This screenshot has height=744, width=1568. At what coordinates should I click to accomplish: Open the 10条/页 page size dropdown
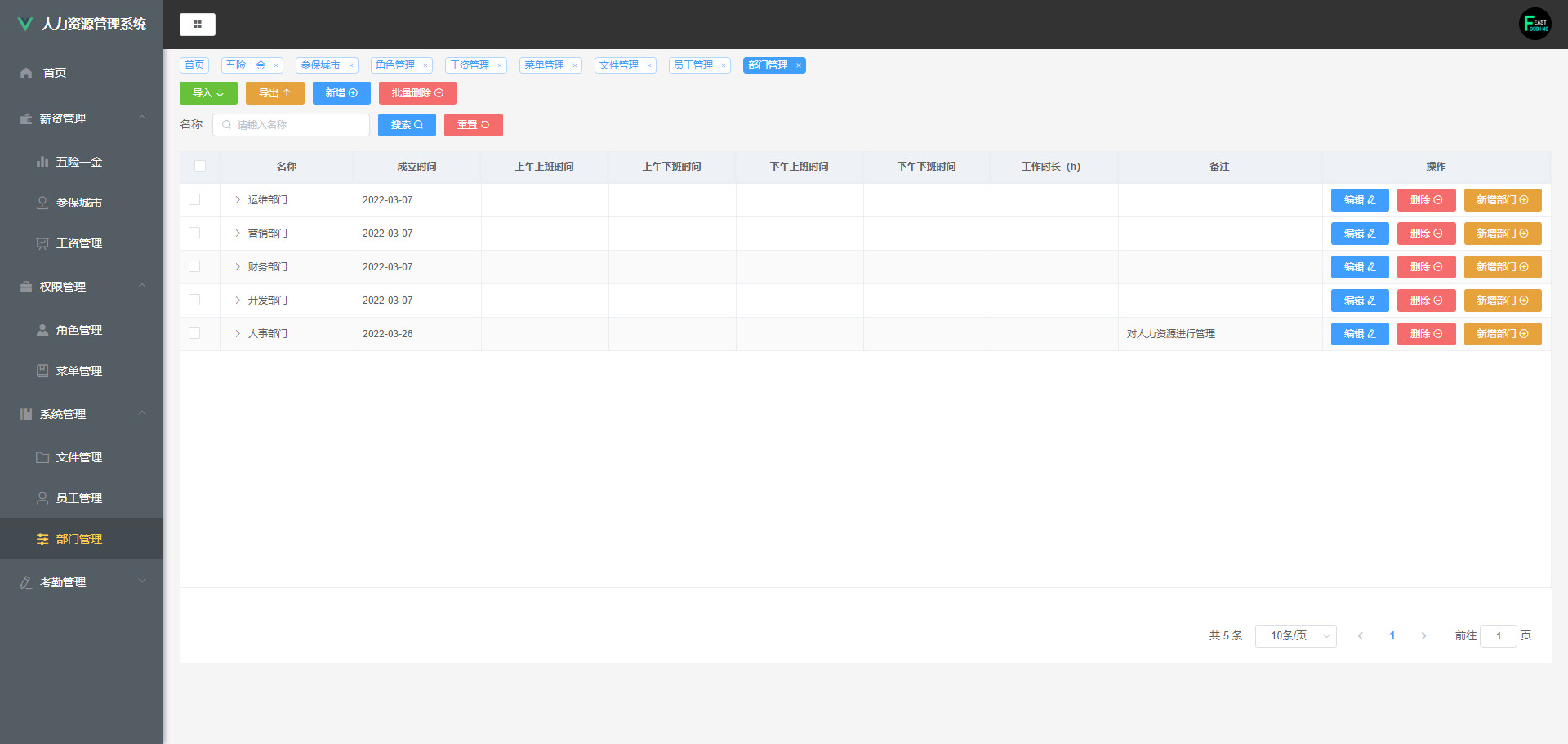(1295, 635)
